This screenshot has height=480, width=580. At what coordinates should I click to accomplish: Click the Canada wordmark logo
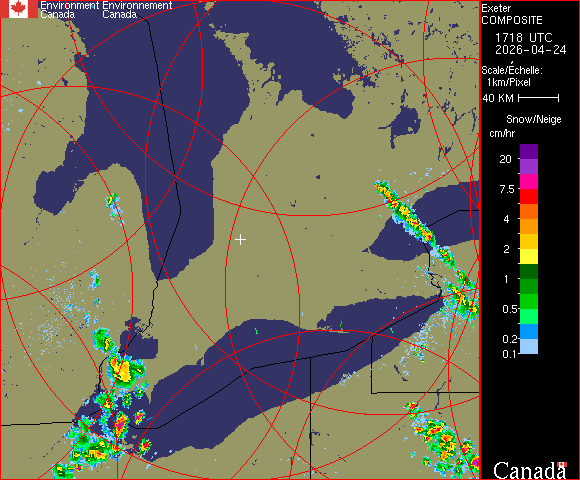point(530,470)
